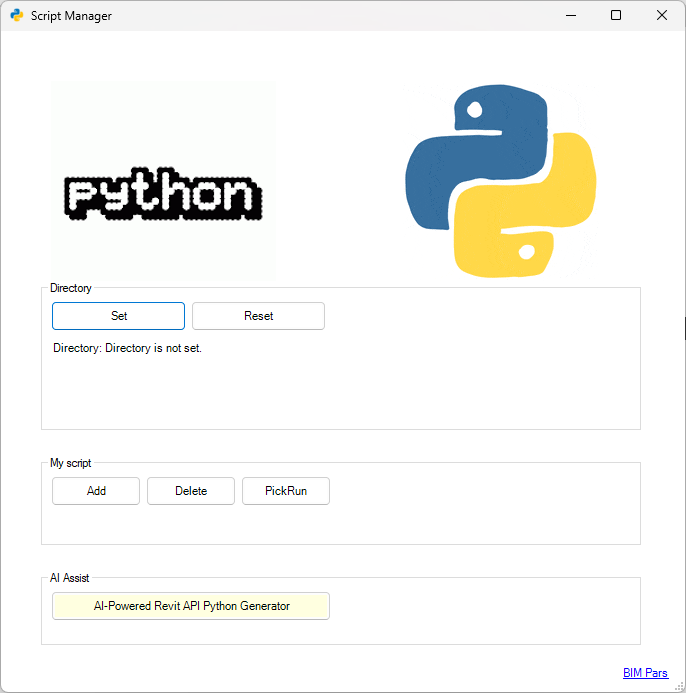This screenshot has width=686, height=693.
Task: Delete the selected script
Action: coord(191,491)
